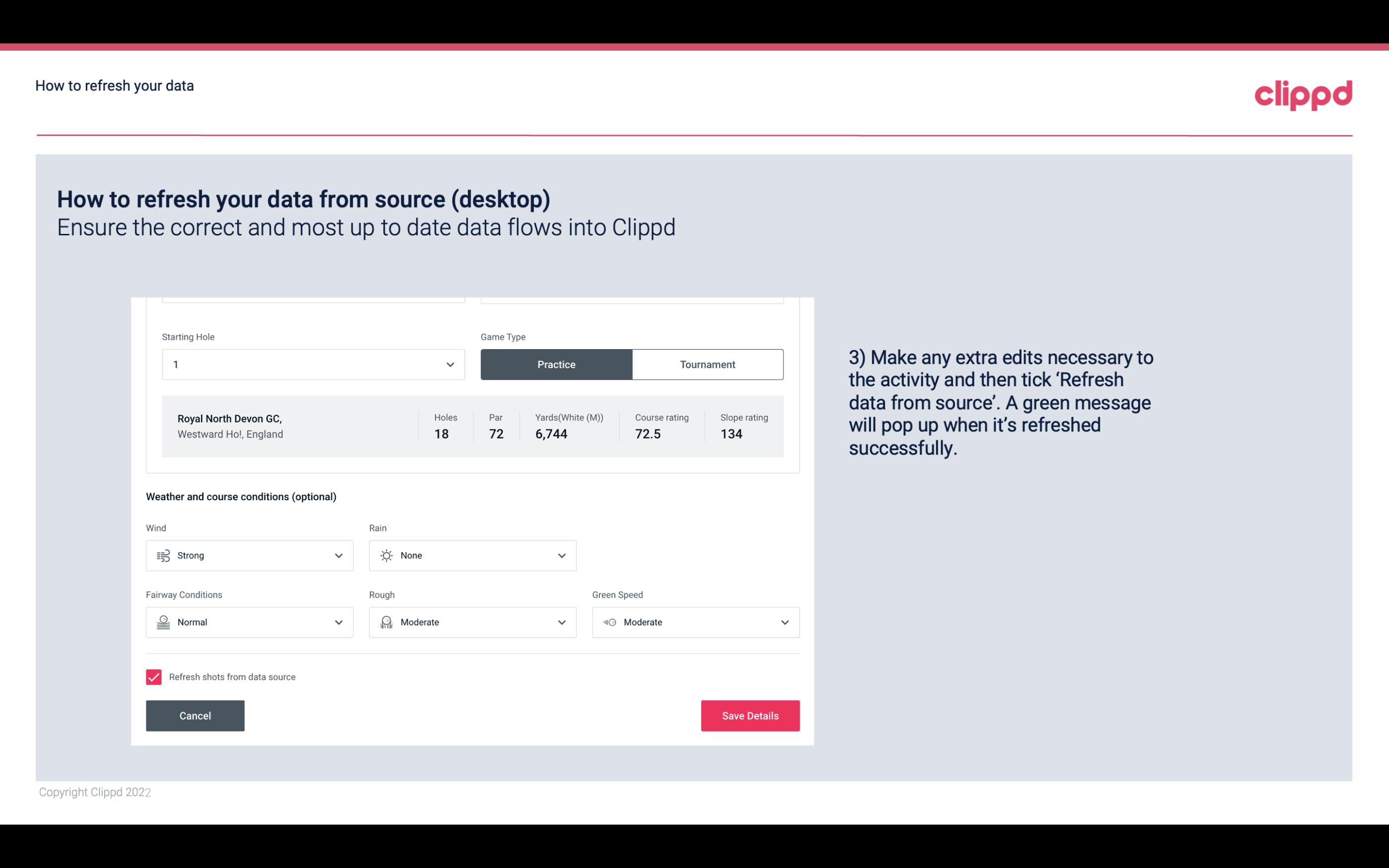Select Practice game type tab
This screenshot has height=868, width=1389.
556,364
